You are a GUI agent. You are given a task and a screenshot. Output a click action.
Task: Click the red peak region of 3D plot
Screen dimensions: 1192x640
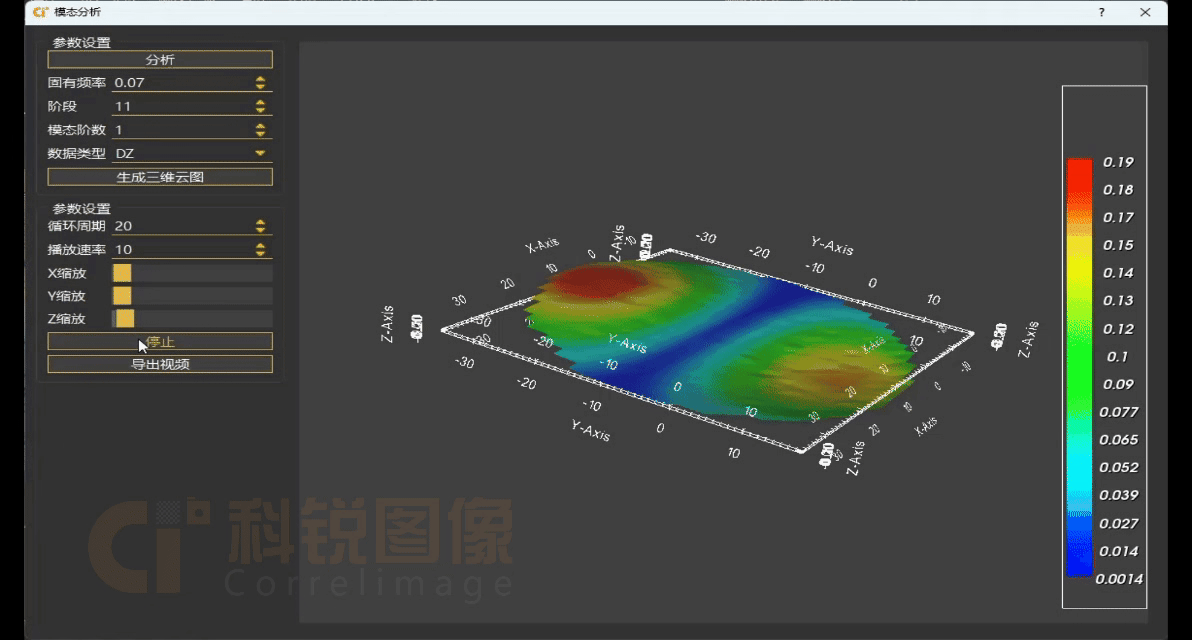(598, 281)
